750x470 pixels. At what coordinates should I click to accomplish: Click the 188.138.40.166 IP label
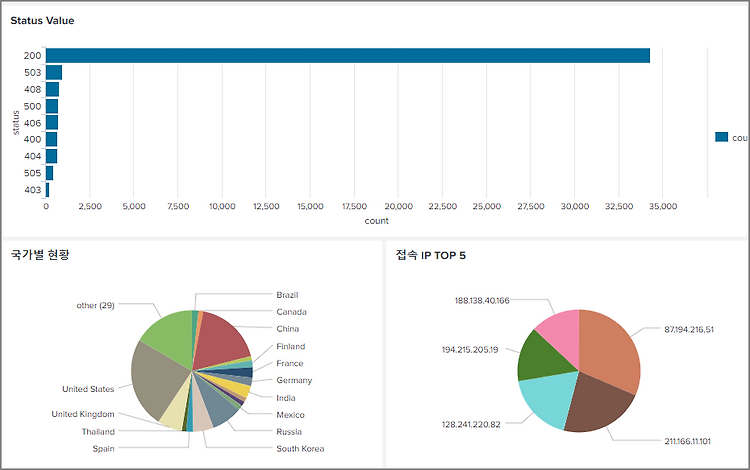tap(482, 301)
